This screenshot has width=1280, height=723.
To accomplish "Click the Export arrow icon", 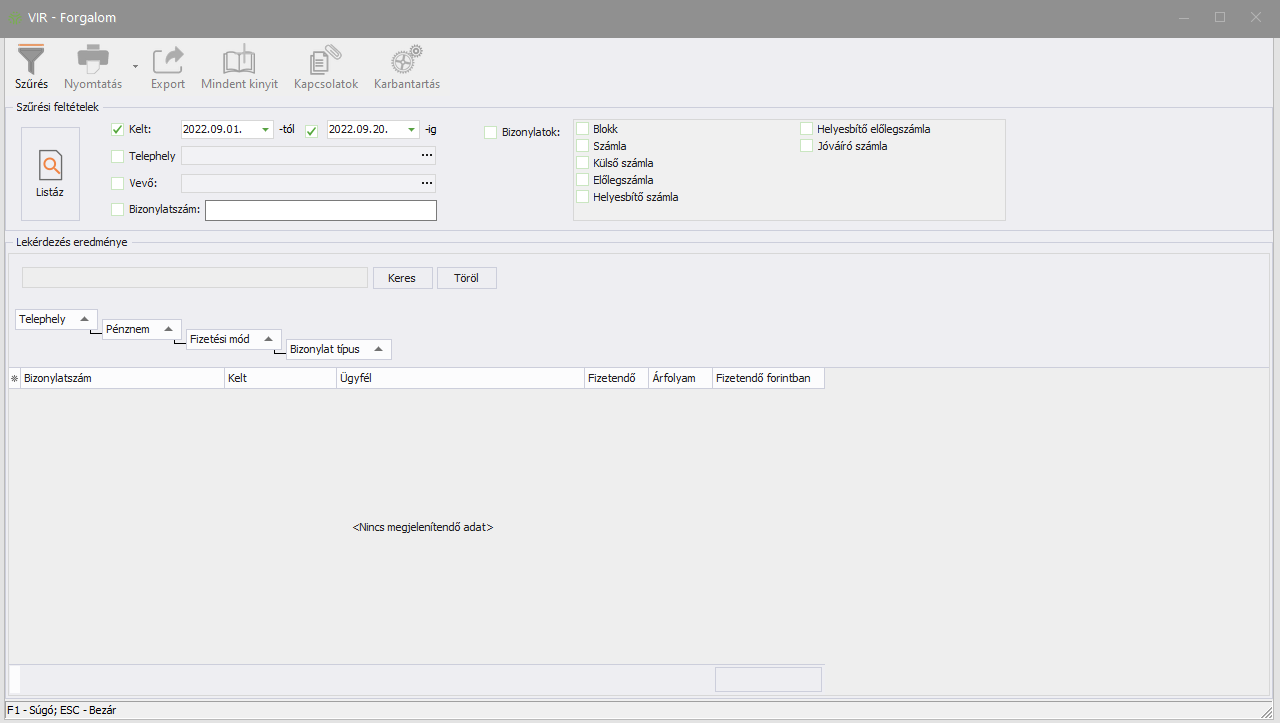I will click(x=168, y=60).
